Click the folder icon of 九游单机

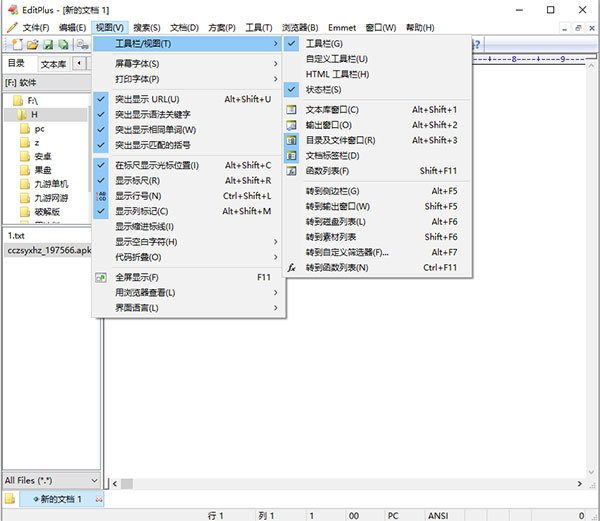tap(25, 184)
